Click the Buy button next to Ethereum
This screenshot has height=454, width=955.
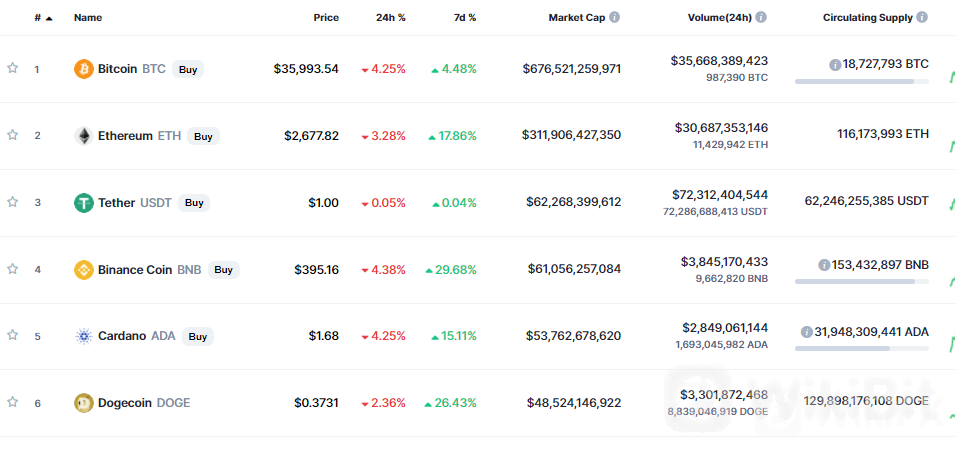pyautogui.click(x=203, y=137)
